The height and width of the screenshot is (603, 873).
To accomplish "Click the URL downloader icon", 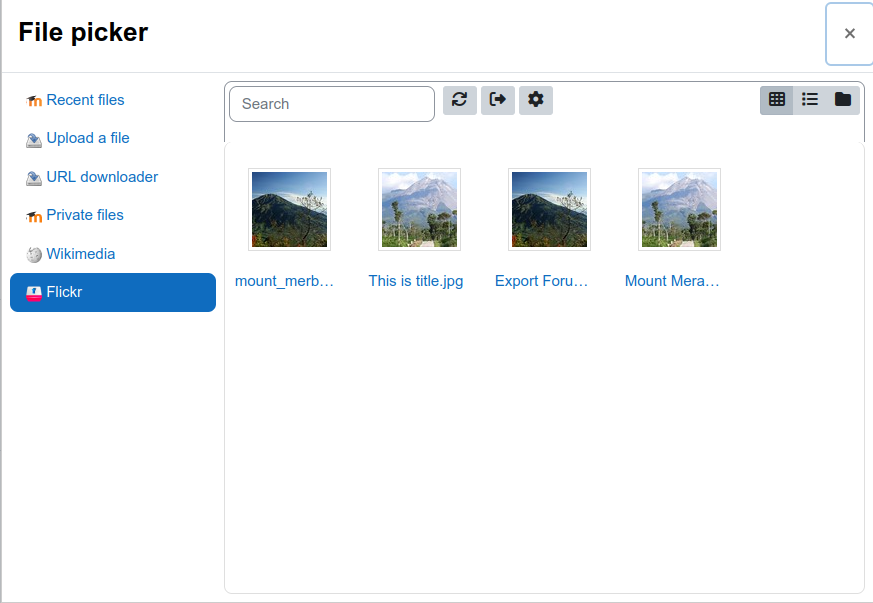I will [x=34, y=178].
